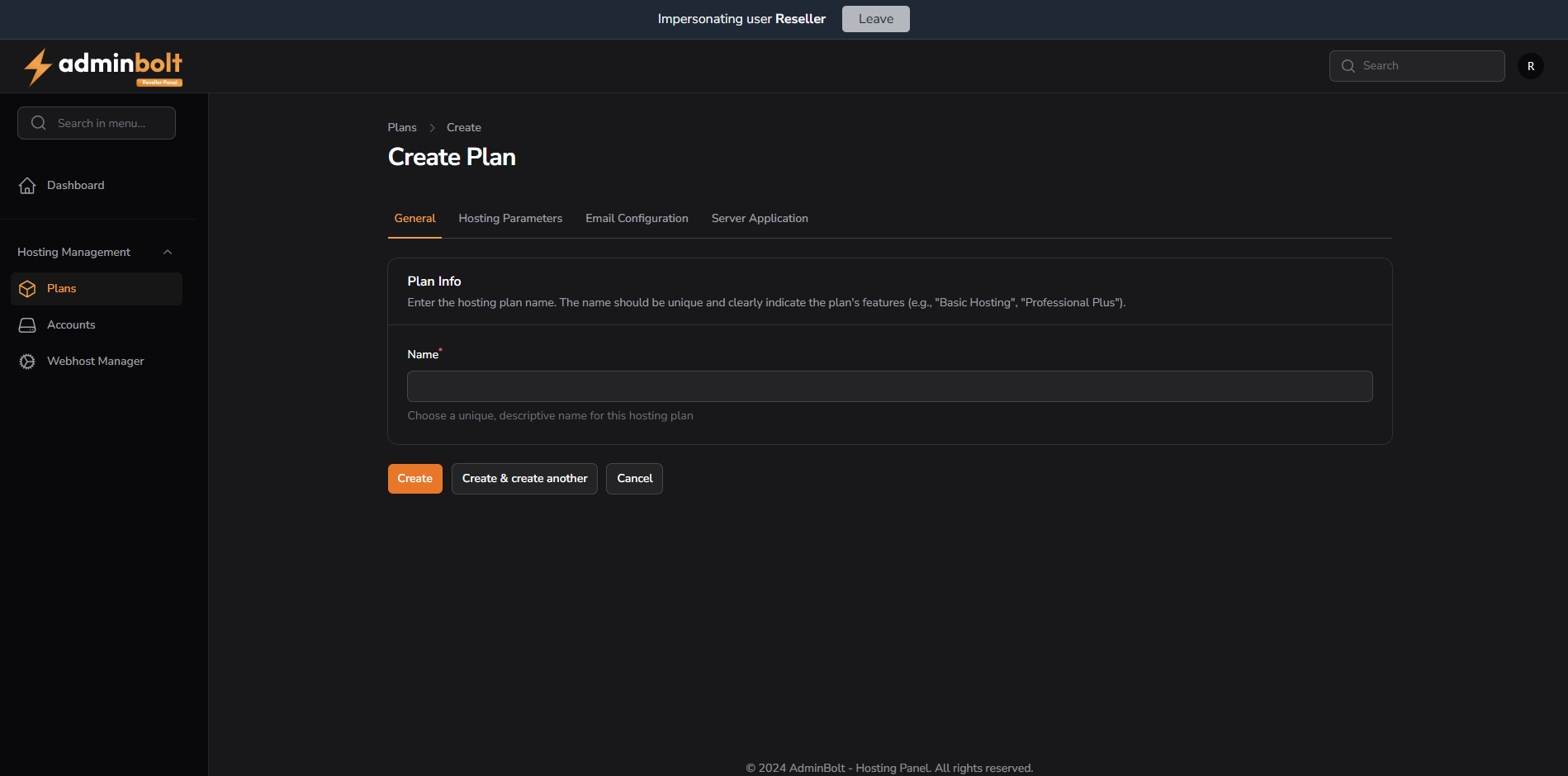The image size is (1568, 776).
Task: Click the Accounts drive icon
Action: [27, 325]
